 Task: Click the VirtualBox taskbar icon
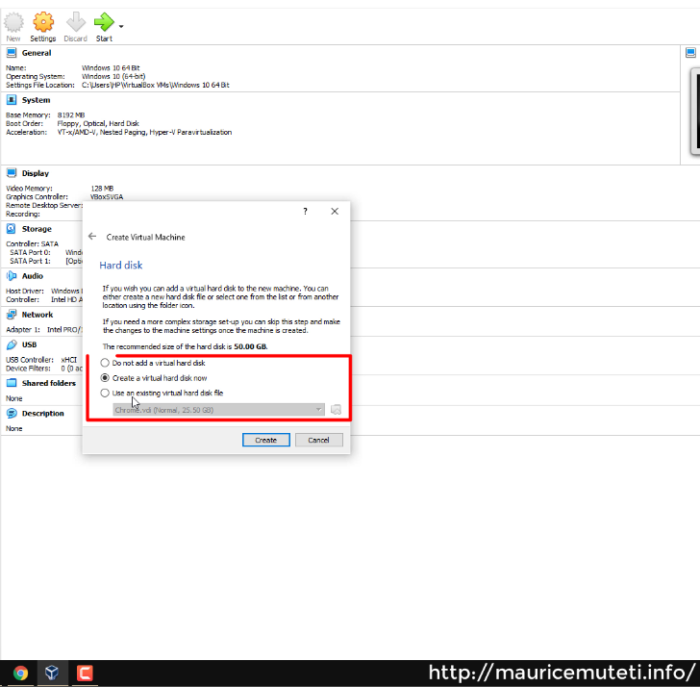(52, 672)
